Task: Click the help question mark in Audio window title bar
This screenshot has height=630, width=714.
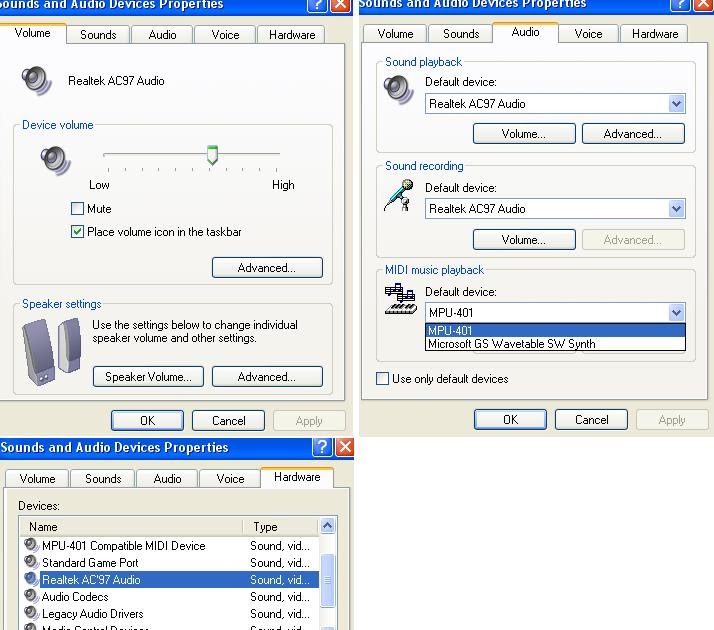Action: click(x=680, y=5)
